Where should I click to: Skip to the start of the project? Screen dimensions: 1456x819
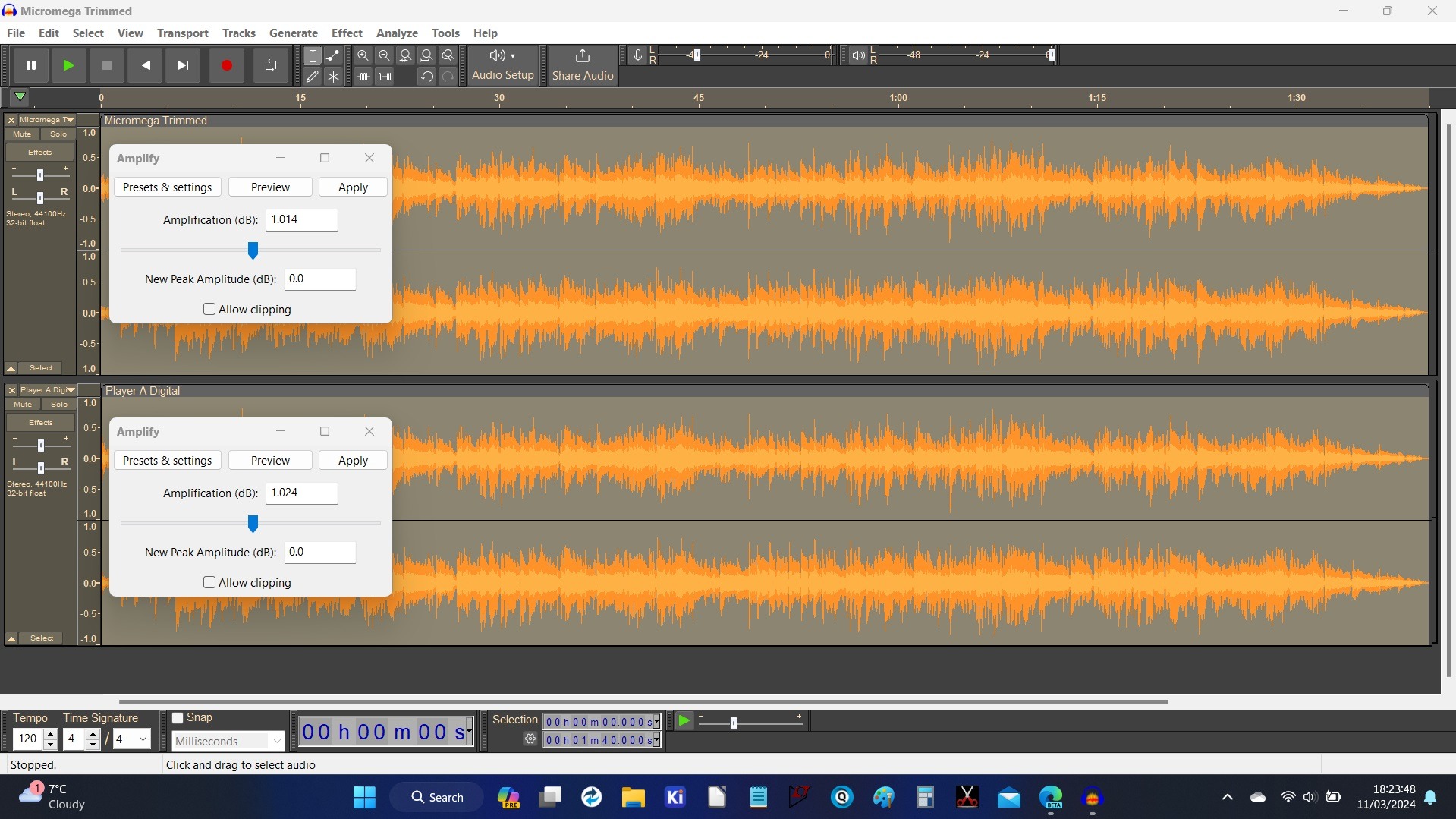point(144,65)
